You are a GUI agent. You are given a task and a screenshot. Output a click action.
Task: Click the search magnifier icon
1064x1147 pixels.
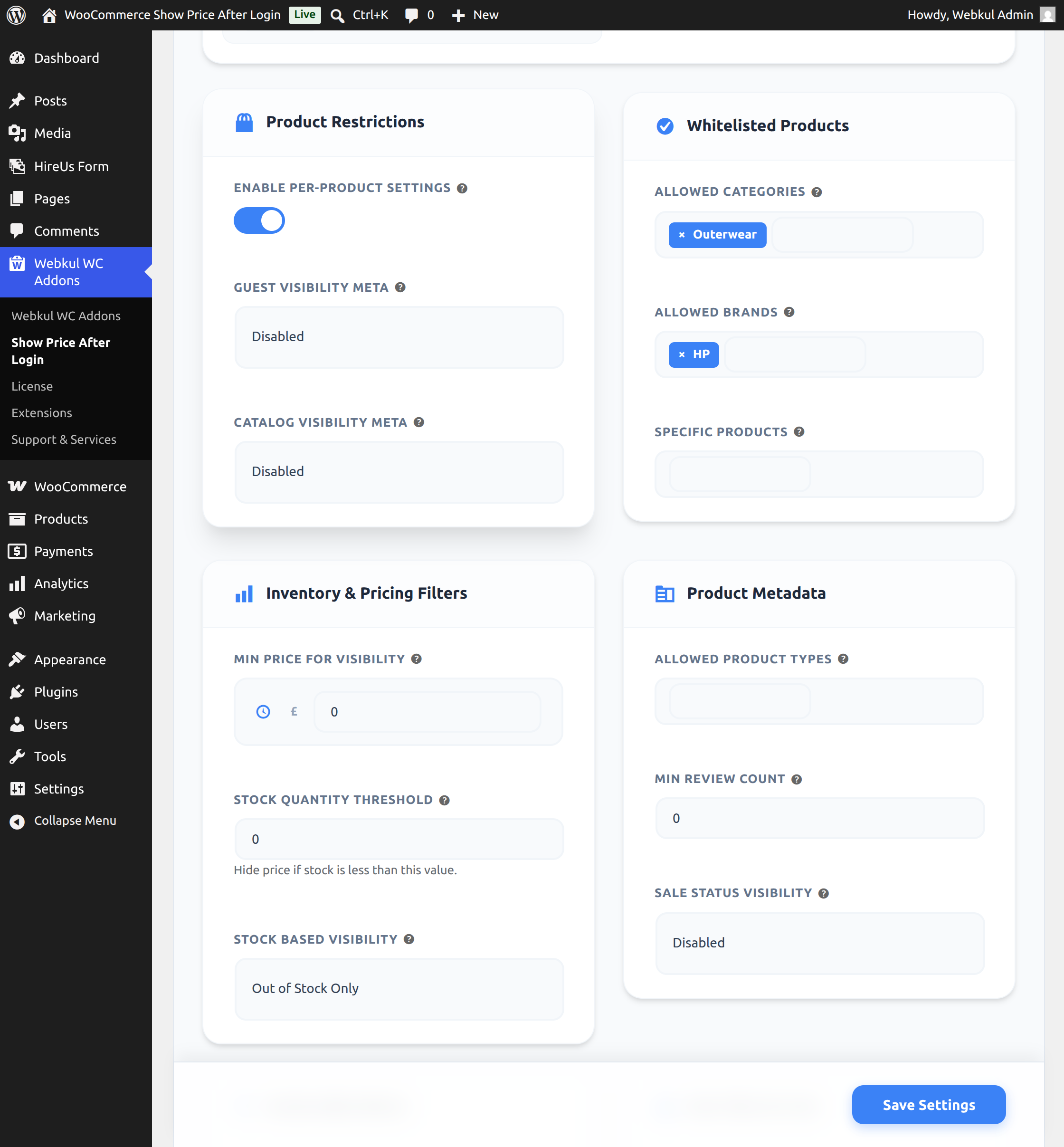[337, 16]
